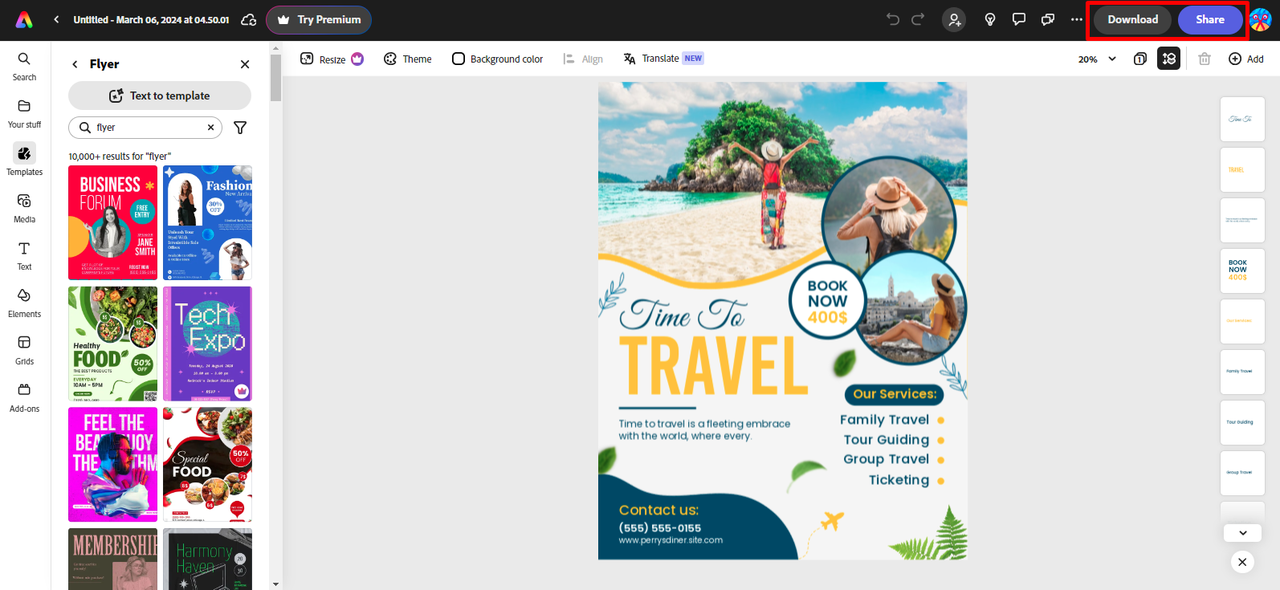The width and height of the screenshot is (1280, 590).
Task: Select the BOOK NOW 400$ circle on canvas
Action: click(x=827, y=300)
